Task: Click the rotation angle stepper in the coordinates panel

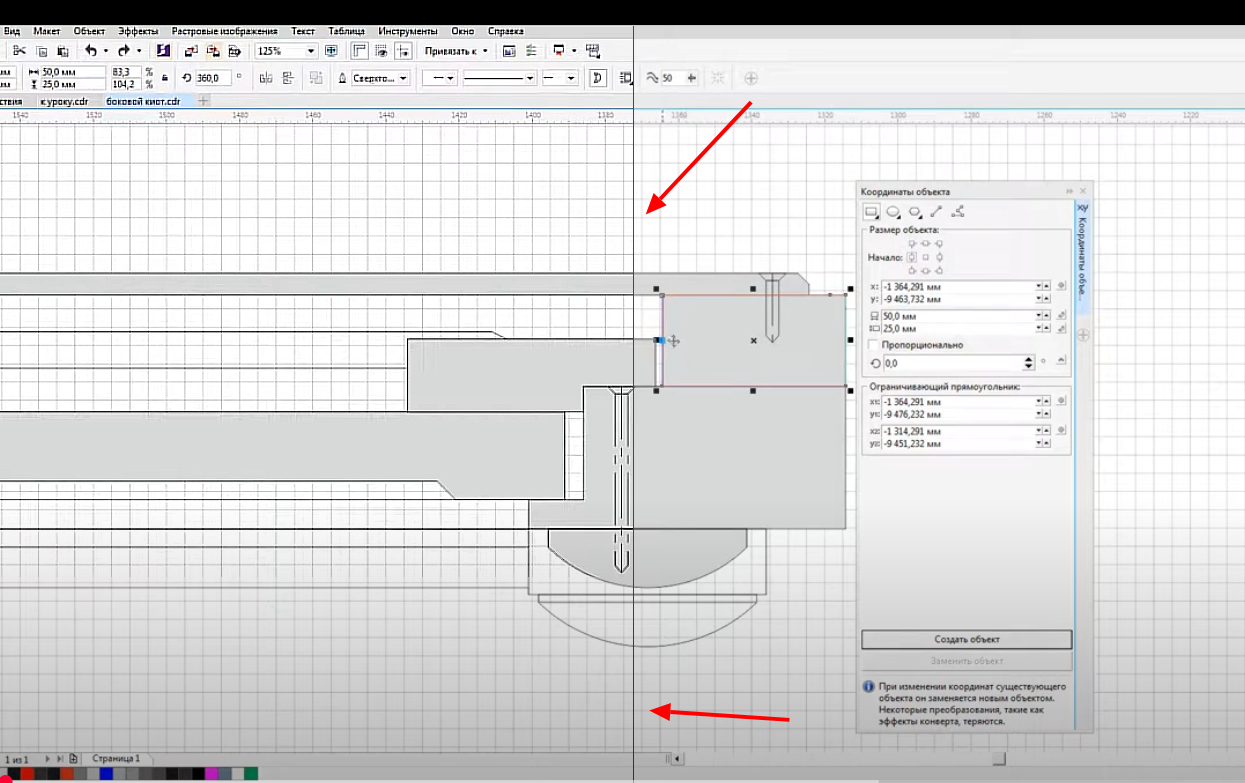Action: [x=1029, y=363]
